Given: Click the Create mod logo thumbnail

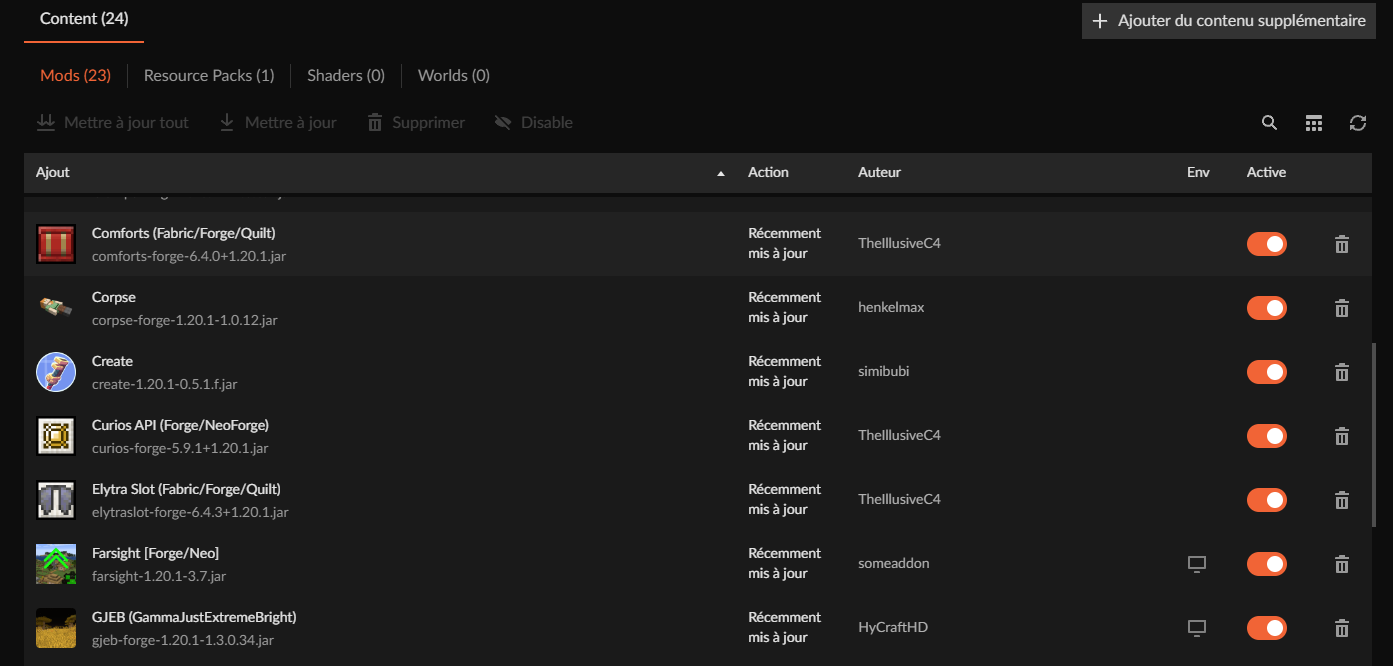Looking at the screenshot, I should pyautogui.click(x=56, y=372).
